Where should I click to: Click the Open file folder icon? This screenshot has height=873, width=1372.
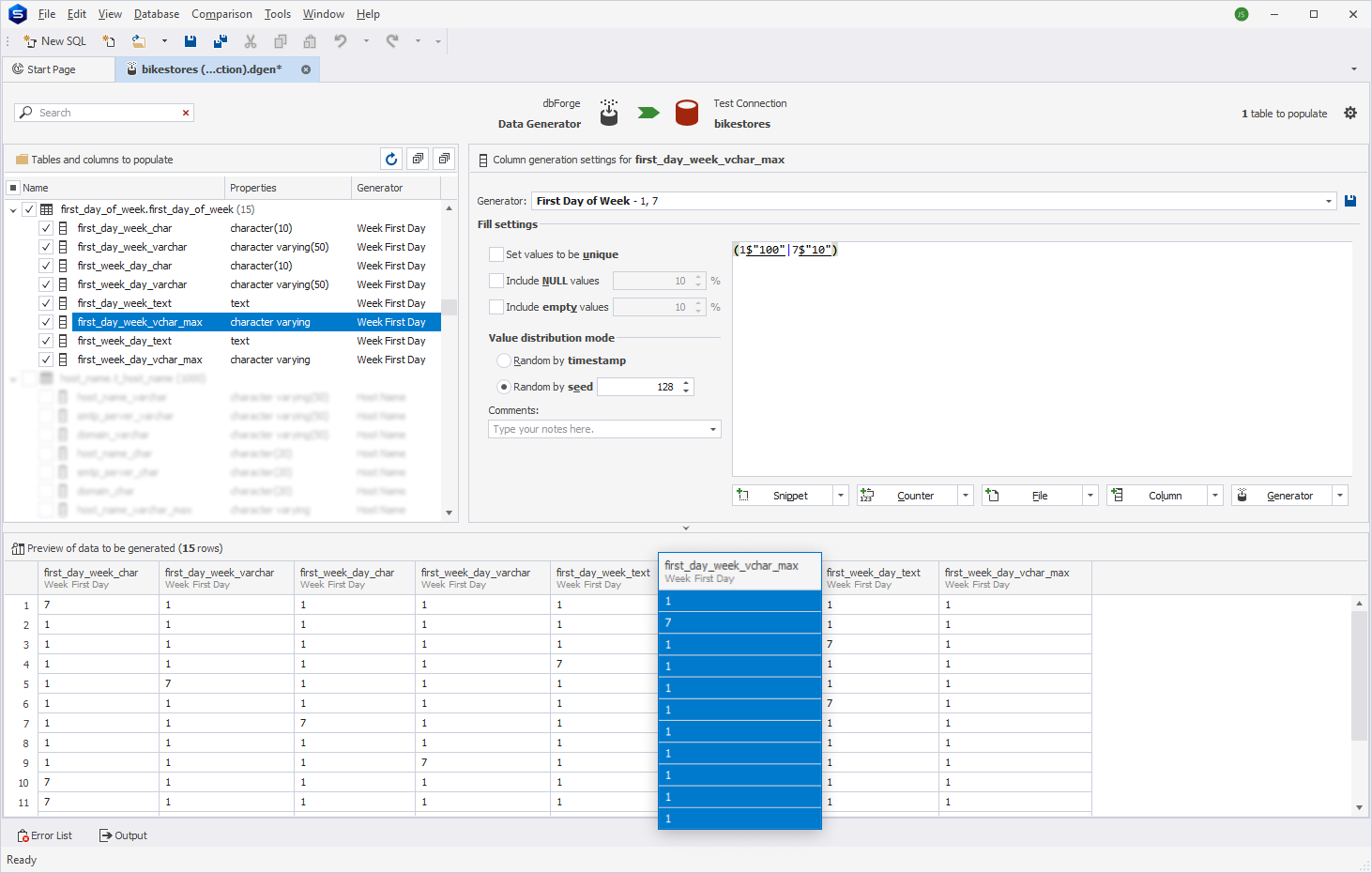[x=139, y=41]
